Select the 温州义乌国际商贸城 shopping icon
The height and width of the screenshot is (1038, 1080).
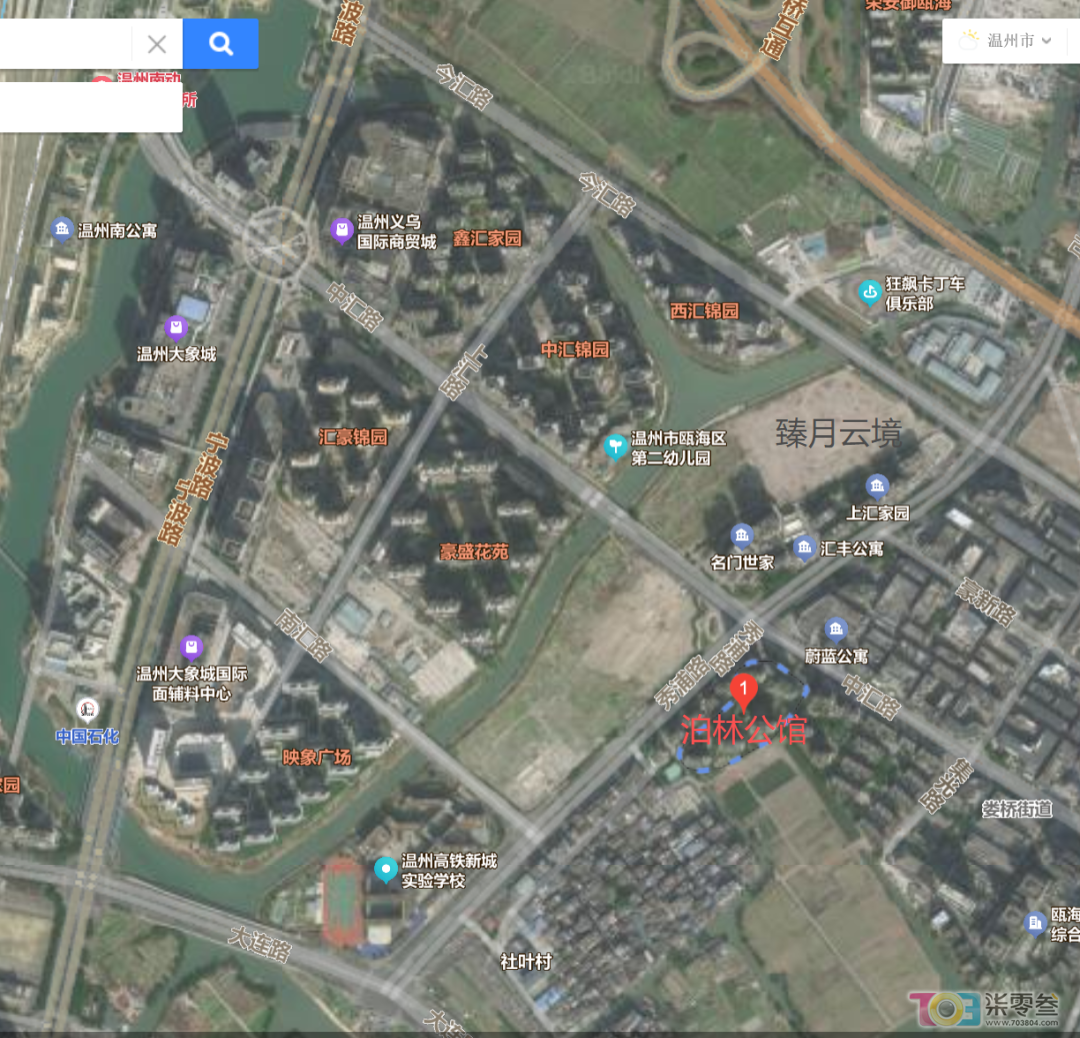pos(342,230)
